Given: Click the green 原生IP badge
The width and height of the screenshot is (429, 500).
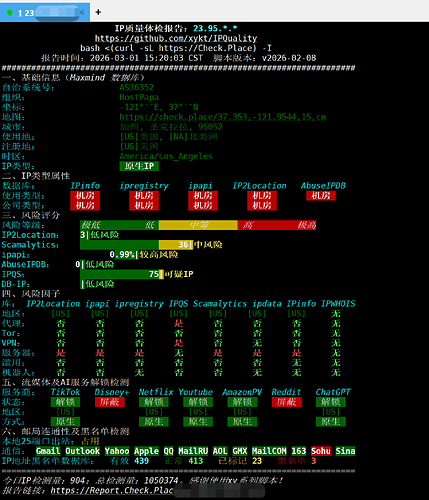Looking at the screenshot, I should [139, 166].
